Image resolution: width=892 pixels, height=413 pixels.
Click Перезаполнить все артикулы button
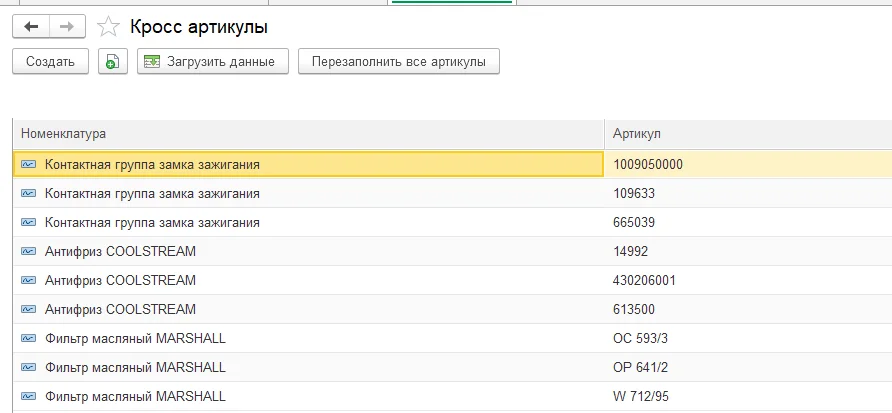pos(399,61)
